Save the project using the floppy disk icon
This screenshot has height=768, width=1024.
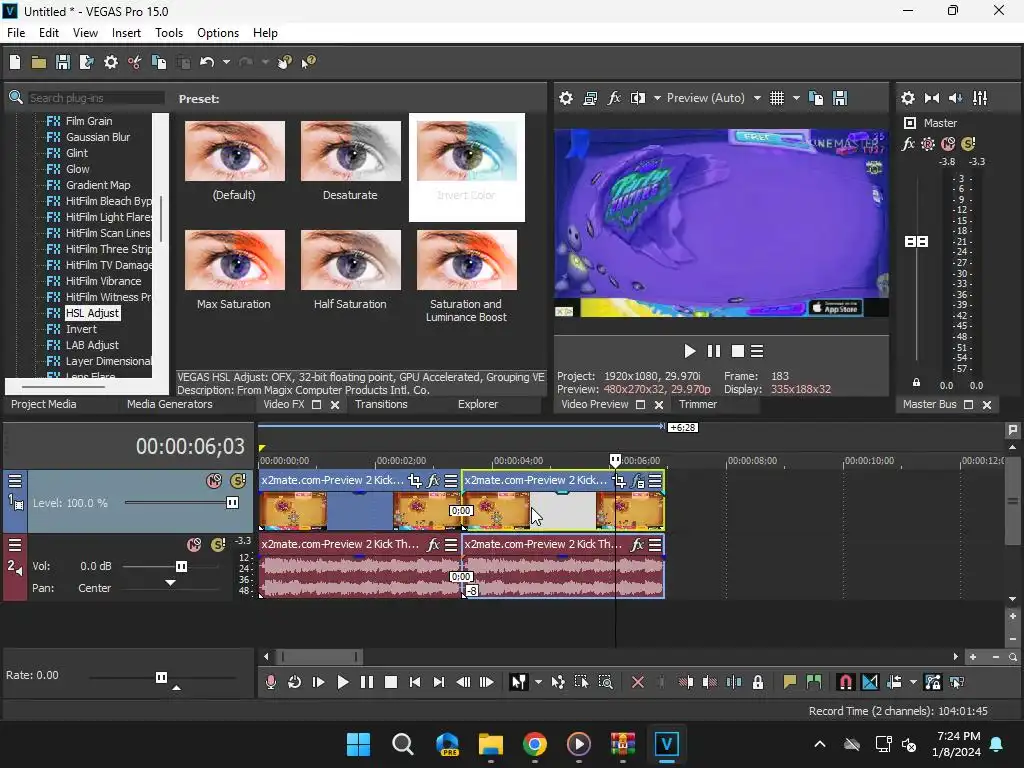pos(63,62)
